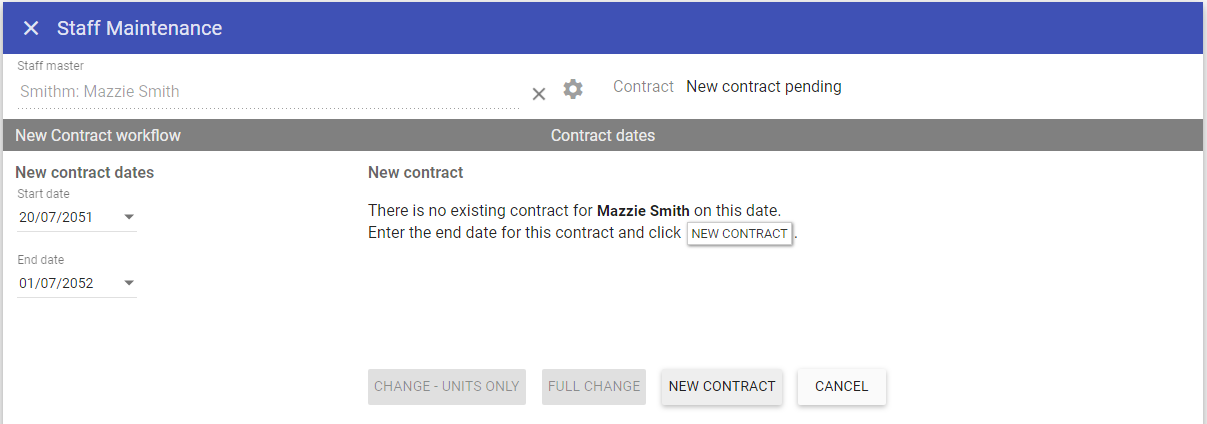The image size is (1207, 424).
Task: Click the bold Mazzie Smith name
Action: 643,211
